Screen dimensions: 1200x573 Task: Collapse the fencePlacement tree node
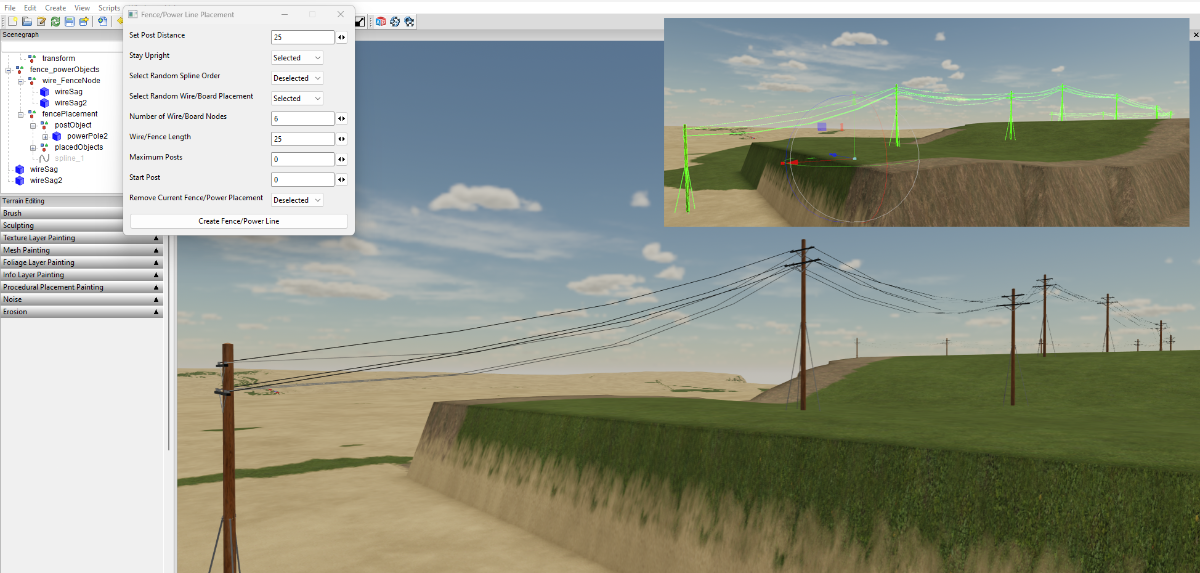pos(20,114)
